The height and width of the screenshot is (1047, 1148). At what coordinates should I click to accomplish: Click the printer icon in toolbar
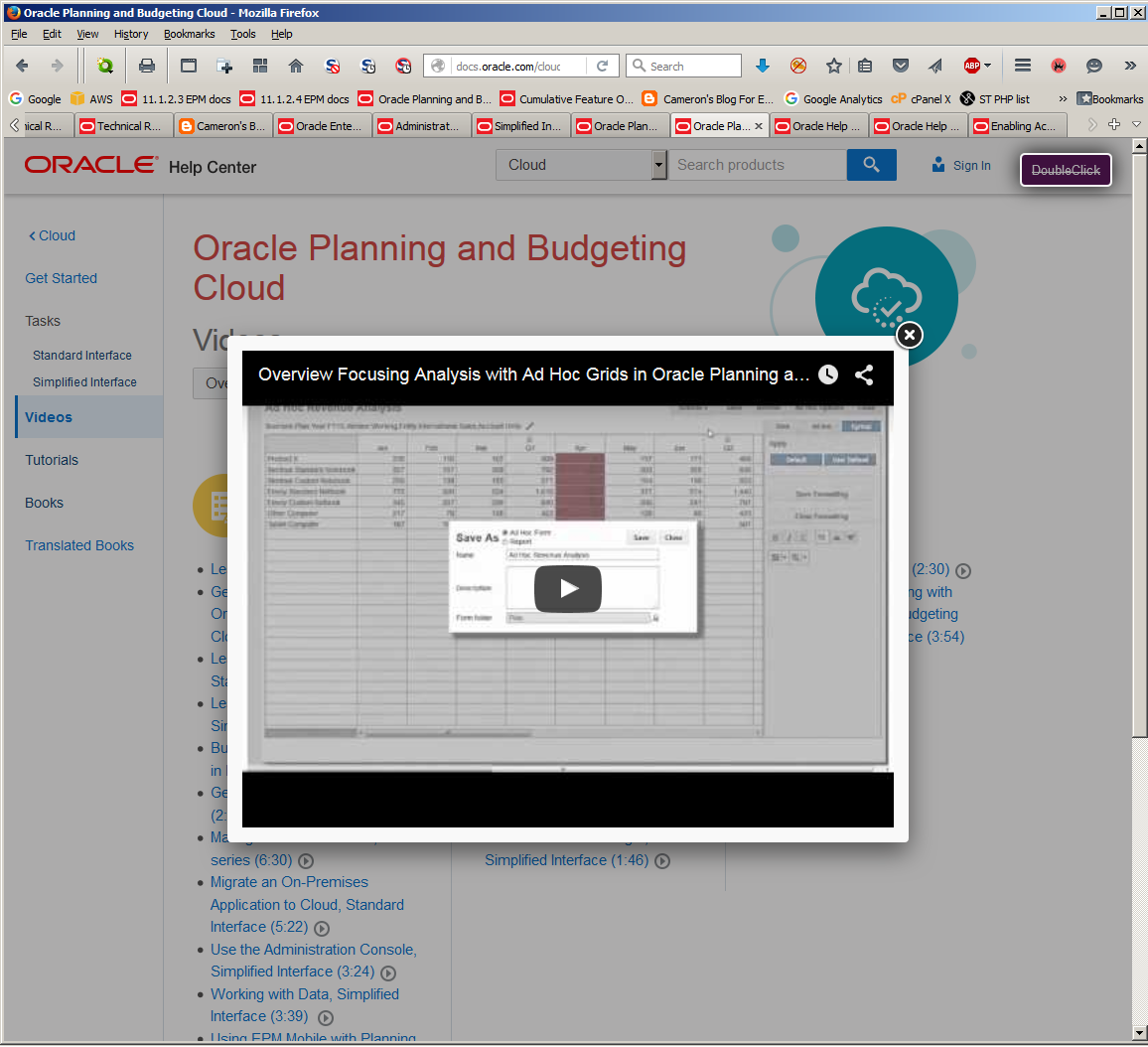[147, 66]
